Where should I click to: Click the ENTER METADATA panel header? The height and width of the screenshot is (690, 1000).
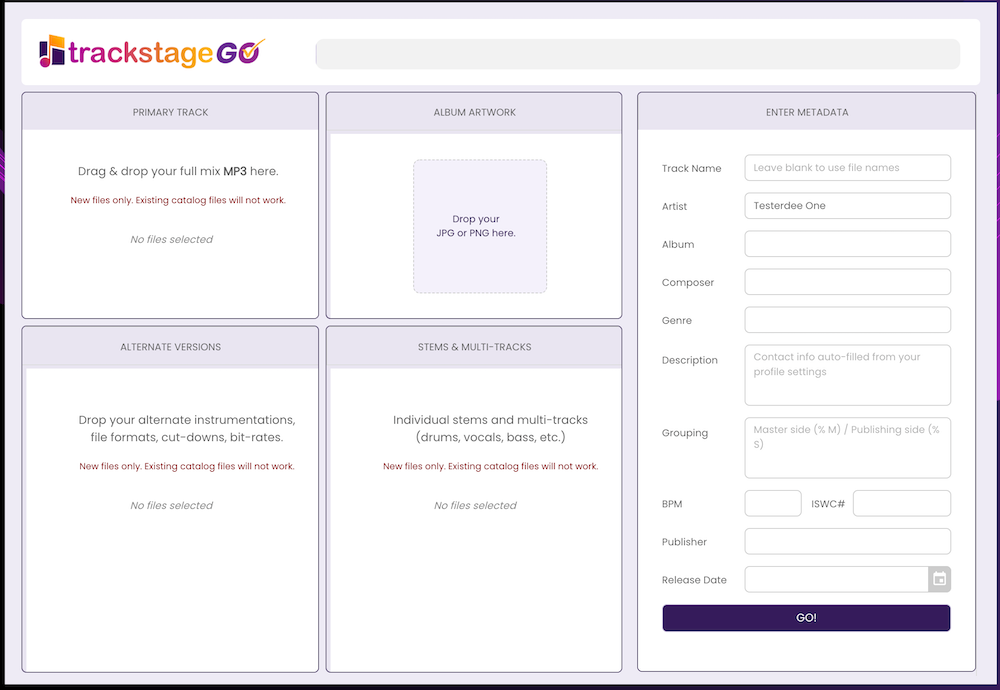807,112
